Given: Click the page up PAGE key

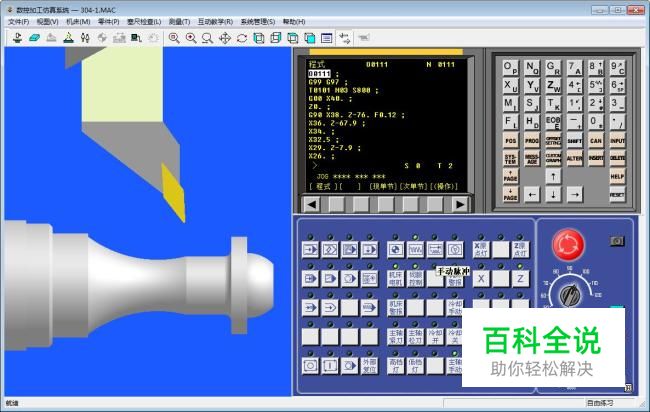Looking at the screenshot, I should pyautogui.click(x=510, y=176).
